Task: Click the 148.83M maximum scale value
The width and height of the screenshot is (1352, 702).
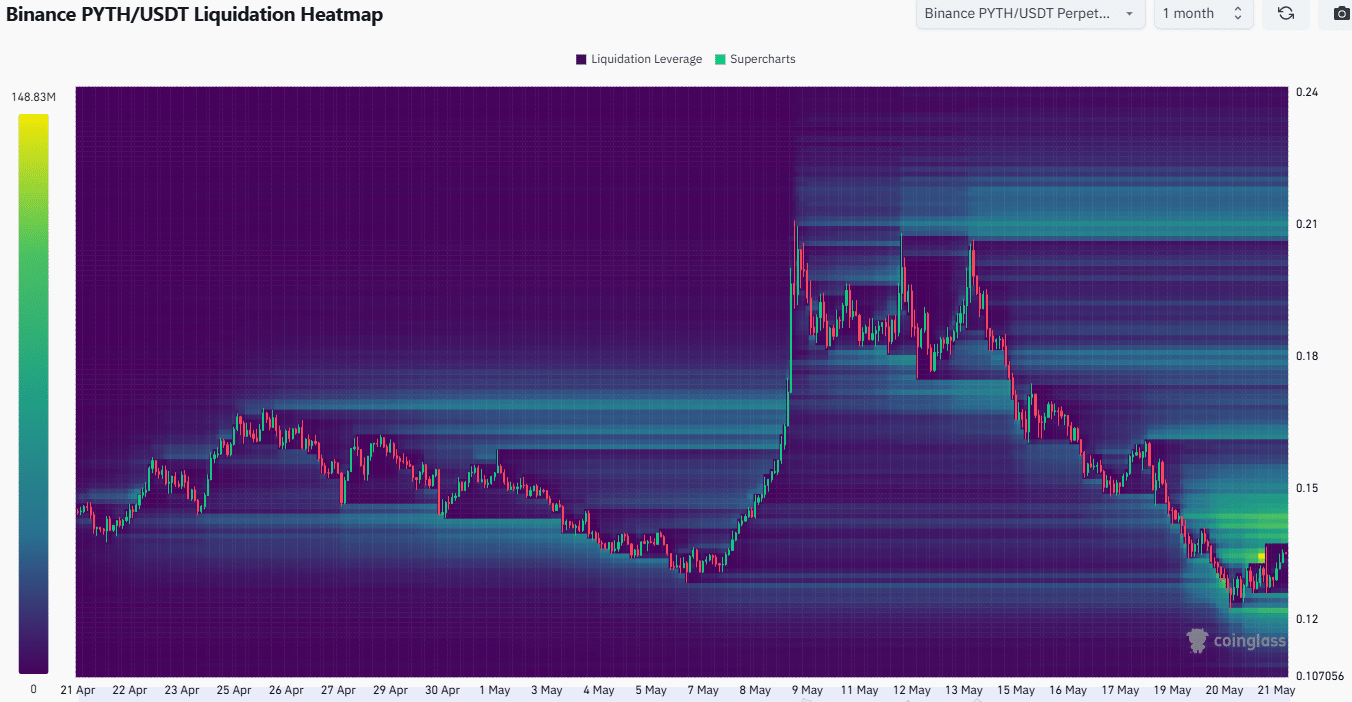Action: [34, 97]
